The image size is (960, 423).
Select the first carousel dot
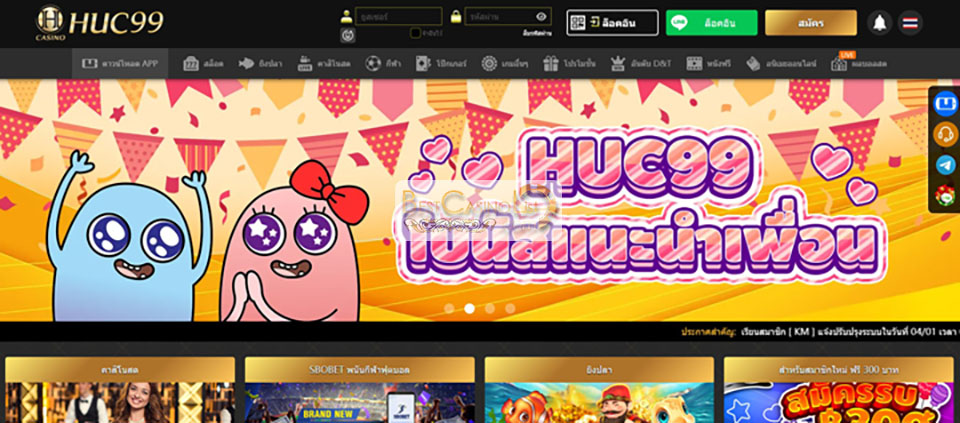pos(449,309)
